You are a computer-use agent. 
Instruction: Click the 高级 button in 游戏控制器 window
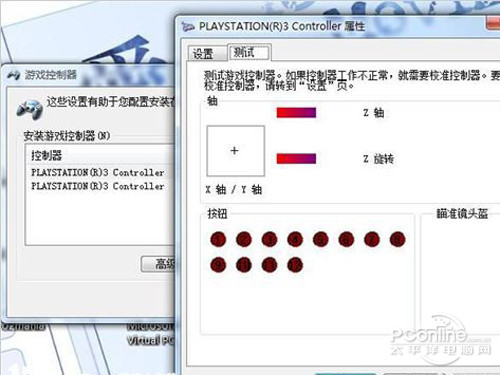159,264
